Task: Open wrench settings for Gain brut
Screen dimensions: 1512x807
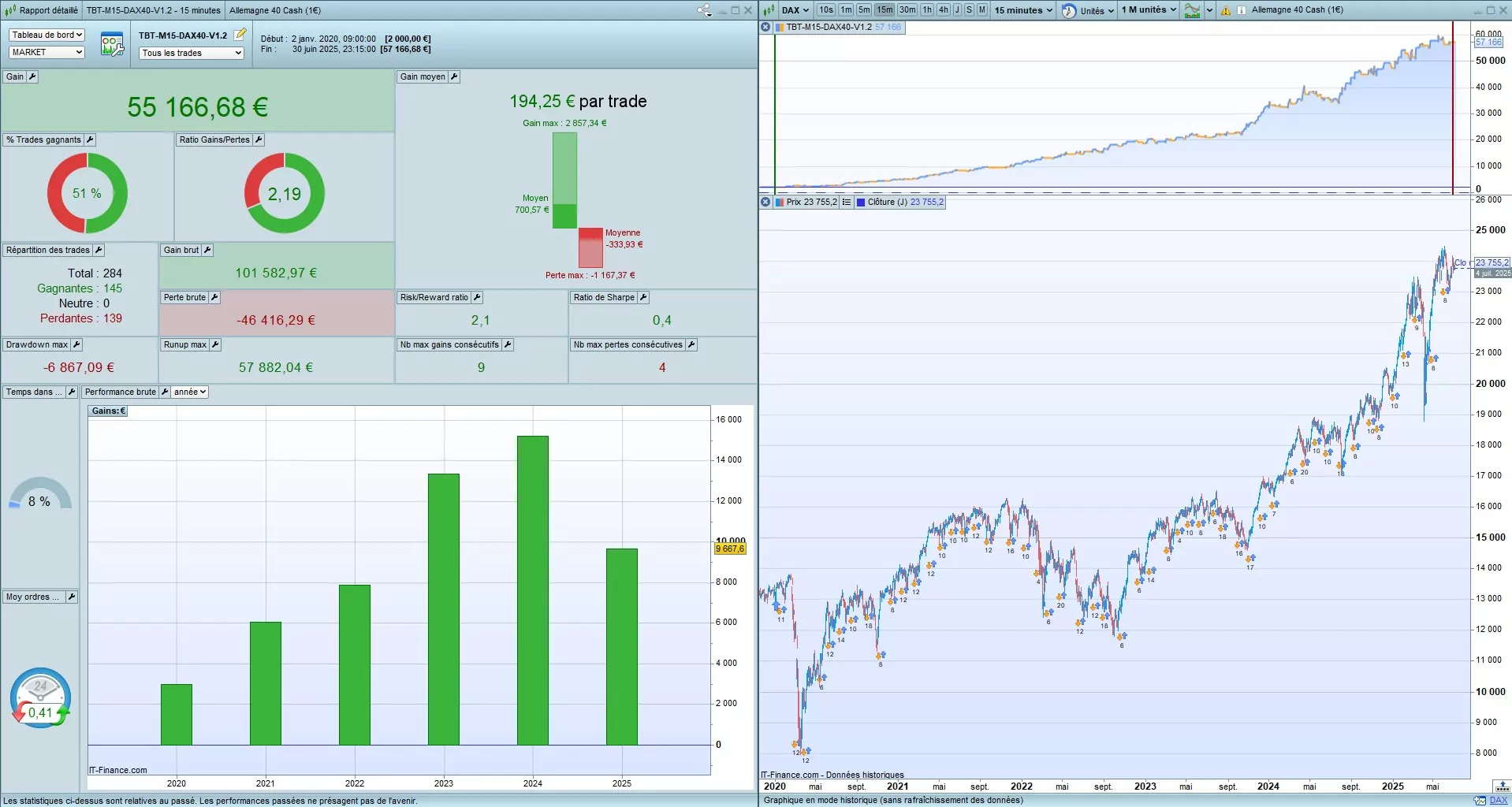Action: (207, 250)
